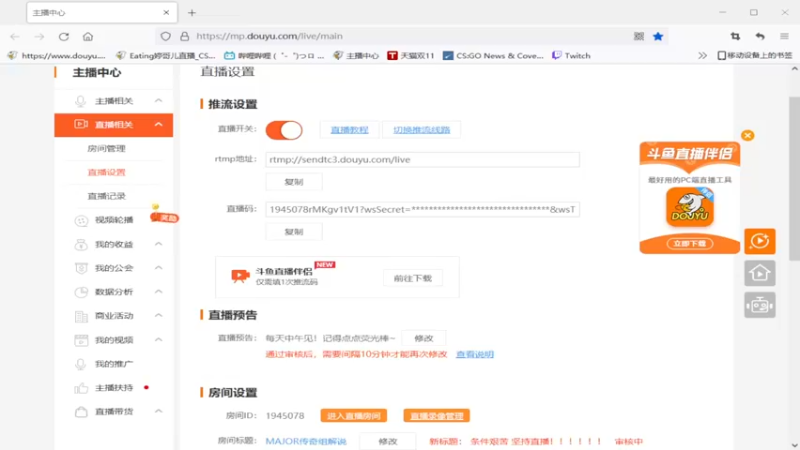Close the 斗鱼直播伴侣 floating ad

coord(747,135)
